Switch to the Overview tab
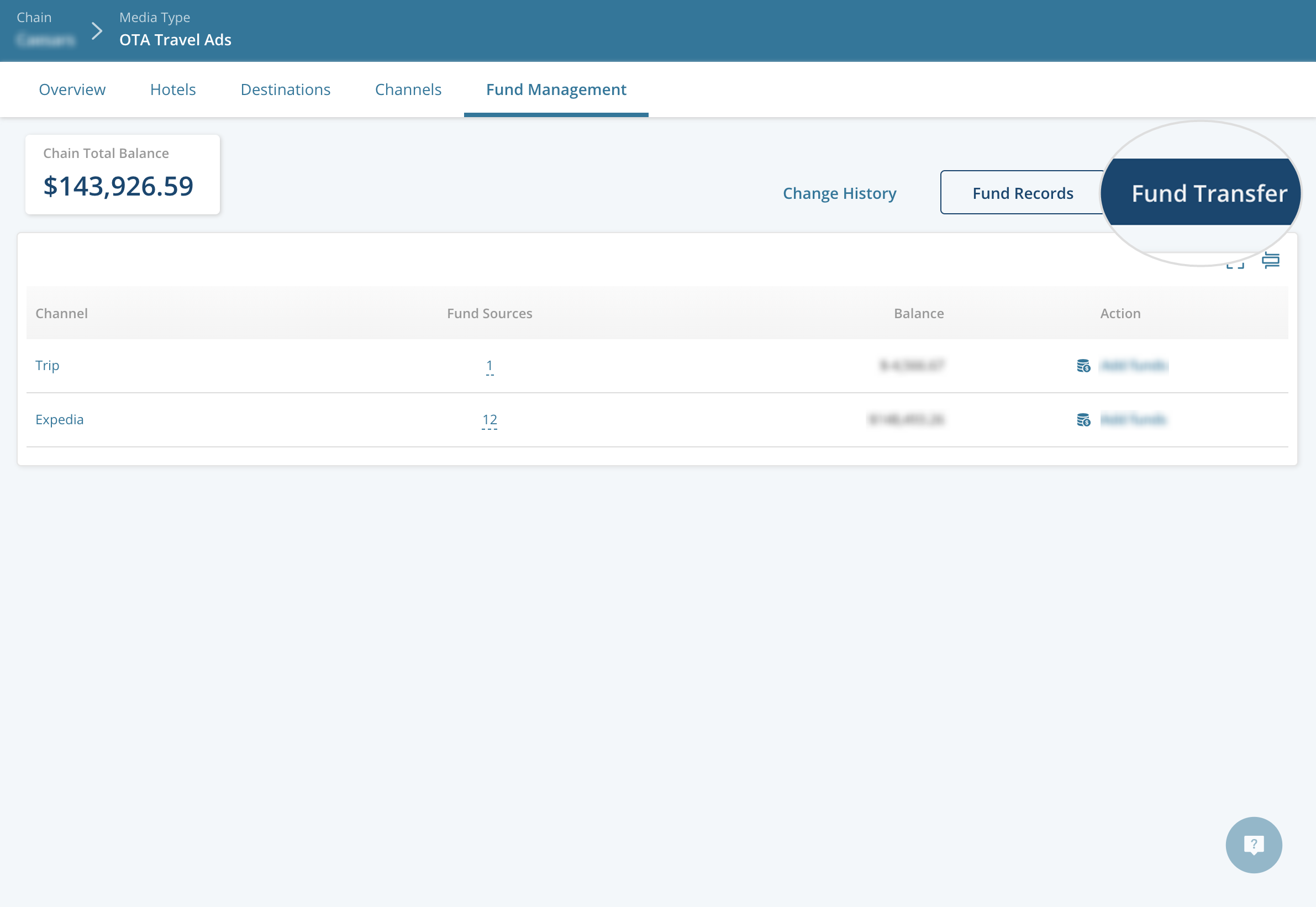The height and width of the screenshot is (907, 1316). pos(72,89)
